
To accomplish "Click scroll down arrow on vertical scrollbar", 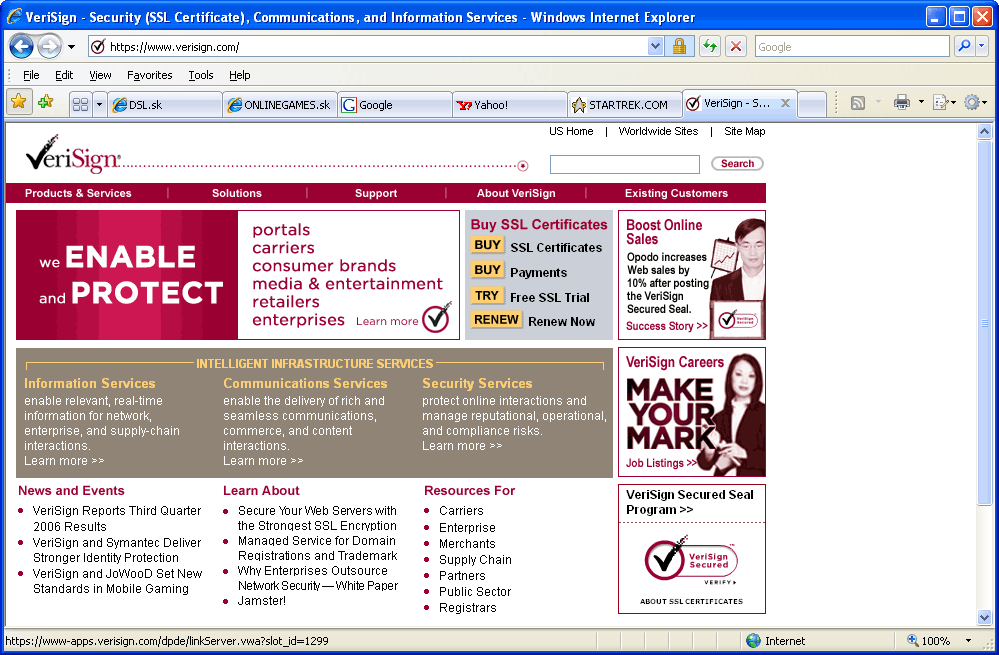I will click(984, 617).
